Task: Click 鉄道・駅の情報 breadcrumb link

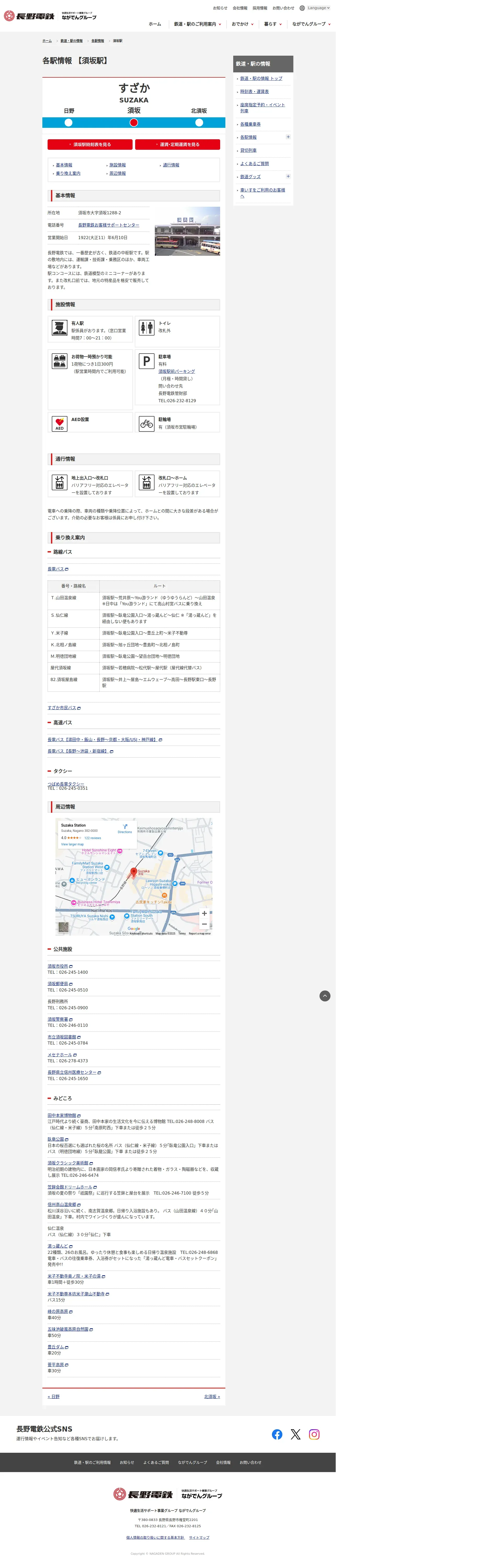Action: point(72,41)
